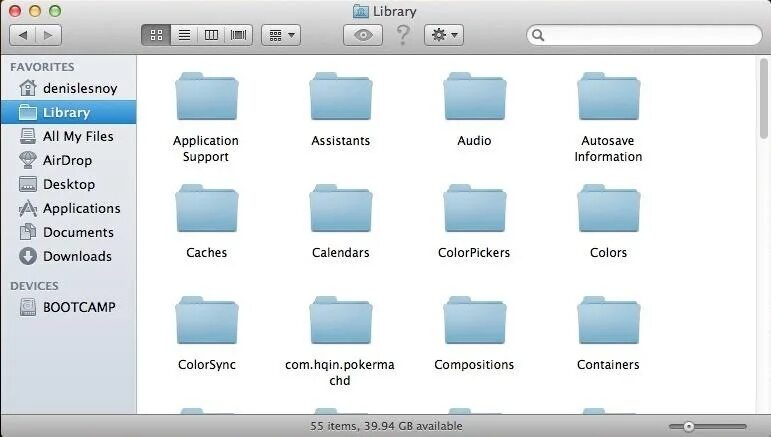This screenshot has height=437, width=771.
Task: Go to Desktop in sidebar
Action: point(68,184)
